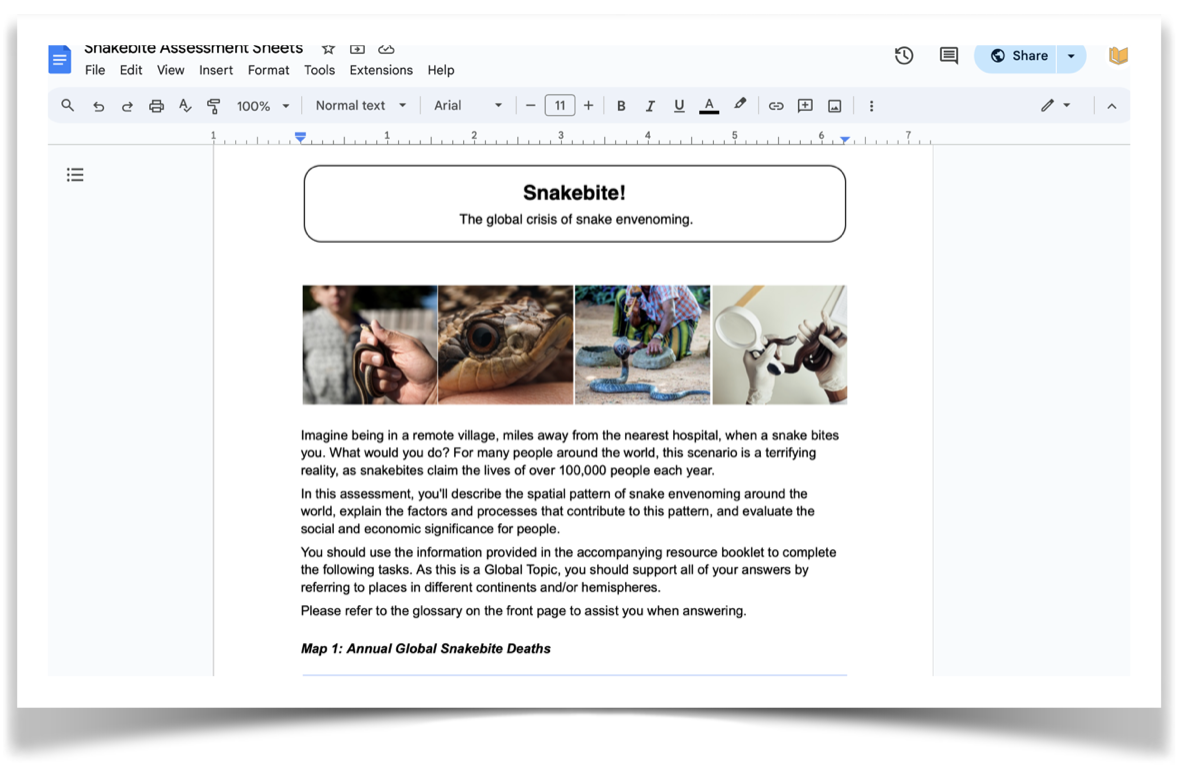
Task: Open the comments panel icon
Action: pyautogui.click(x=948, y=56)
